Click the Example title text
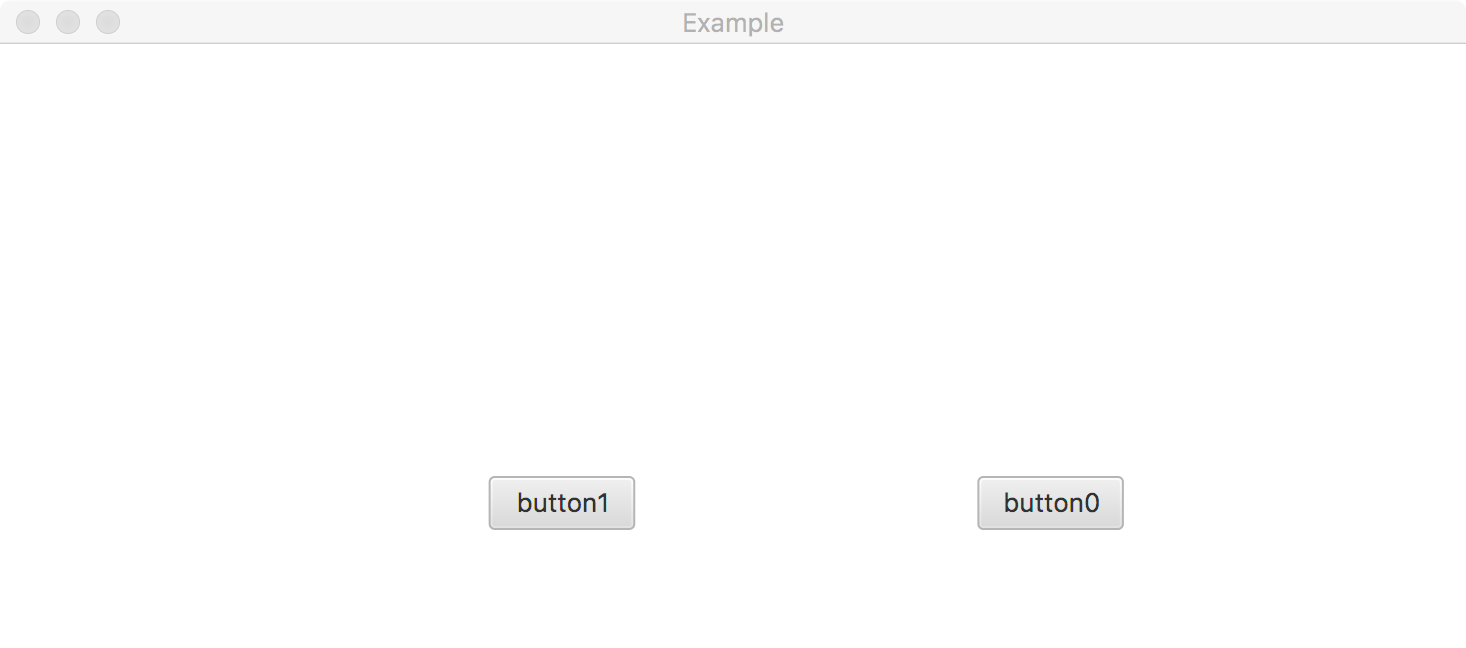This screenshot has height=648, width=1466. coord(733,23)
